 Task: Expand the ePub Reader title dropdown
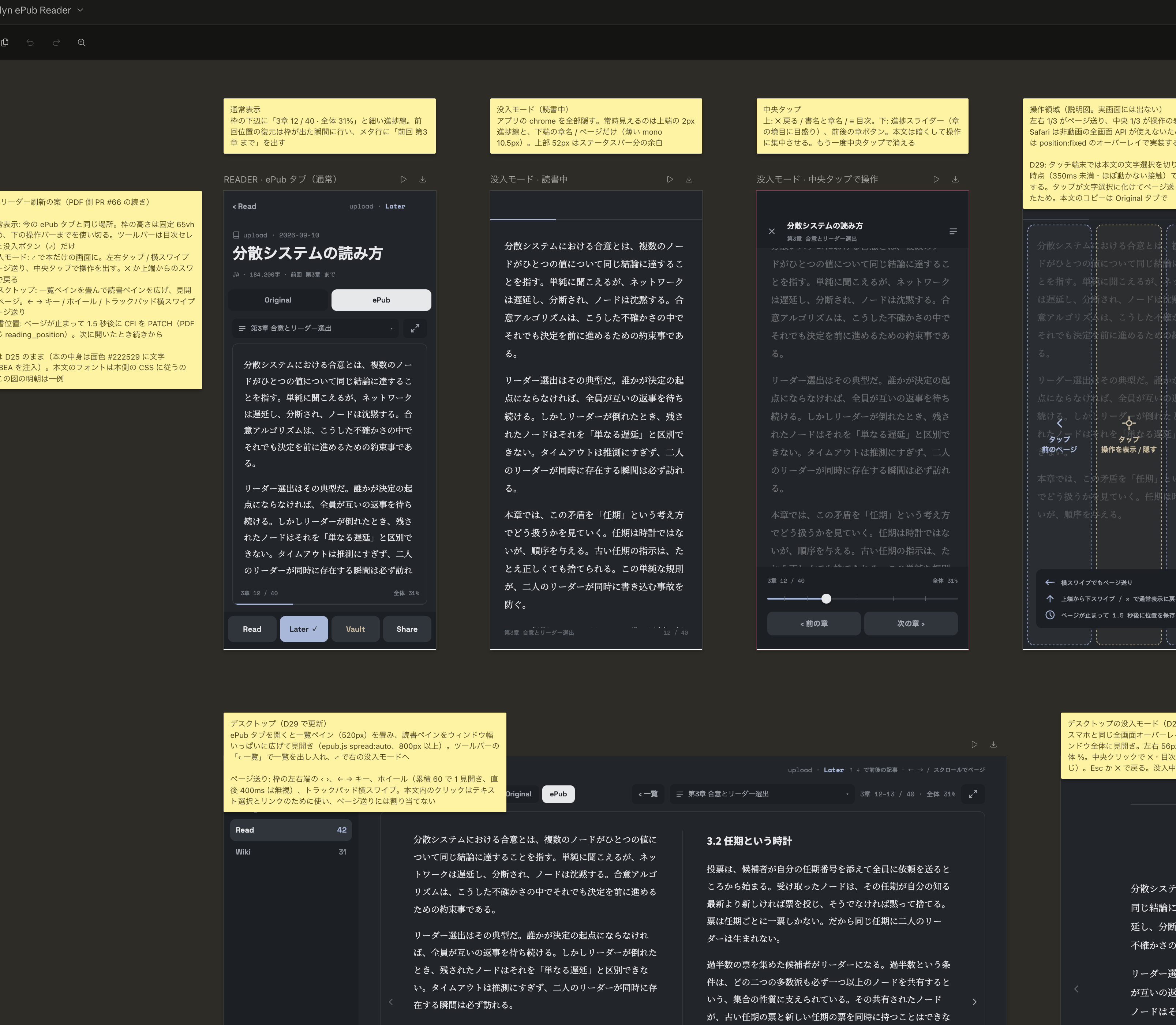pyautogui.click(x=80, y=10)
